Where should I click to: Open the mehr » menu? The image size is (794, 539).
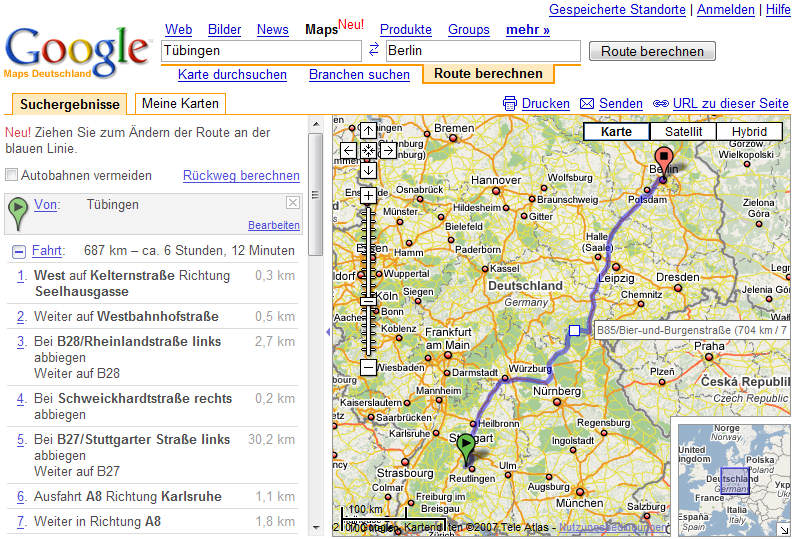[x=528, y=30]
